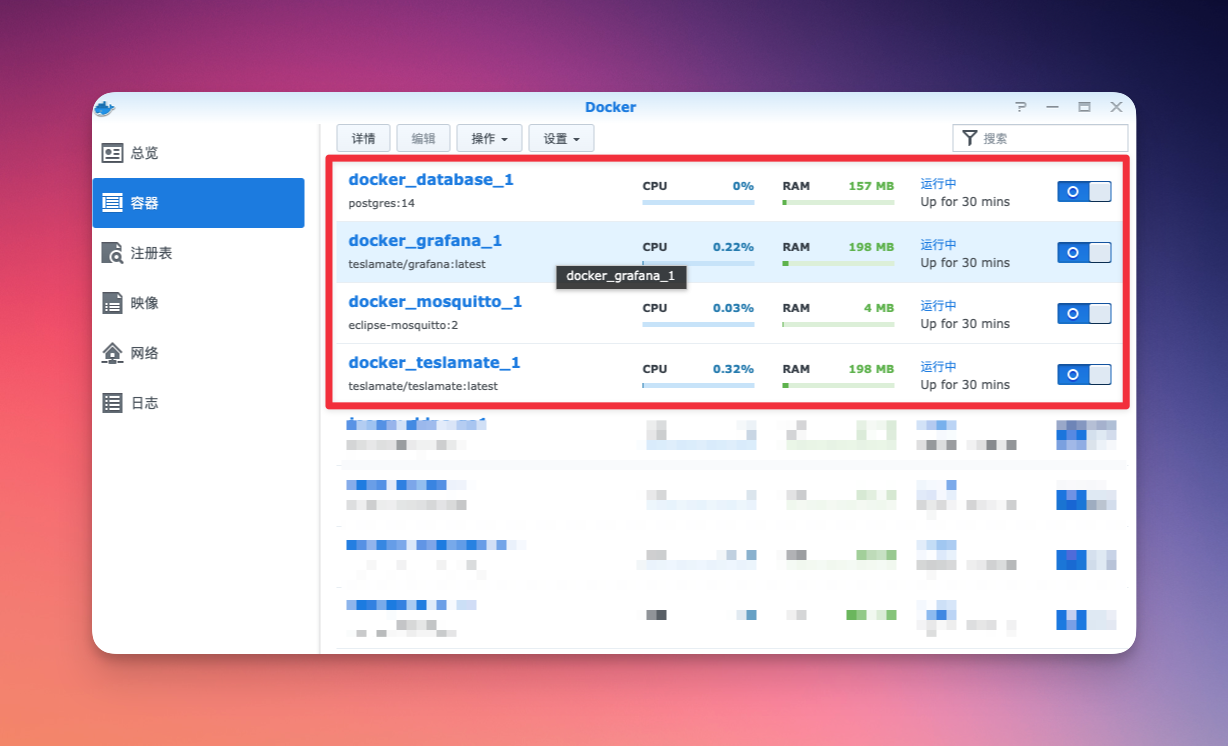Click the eclipse-mosquitto:2 image label
Screen dimensions: 1228x746
click(x=403, y=325)
